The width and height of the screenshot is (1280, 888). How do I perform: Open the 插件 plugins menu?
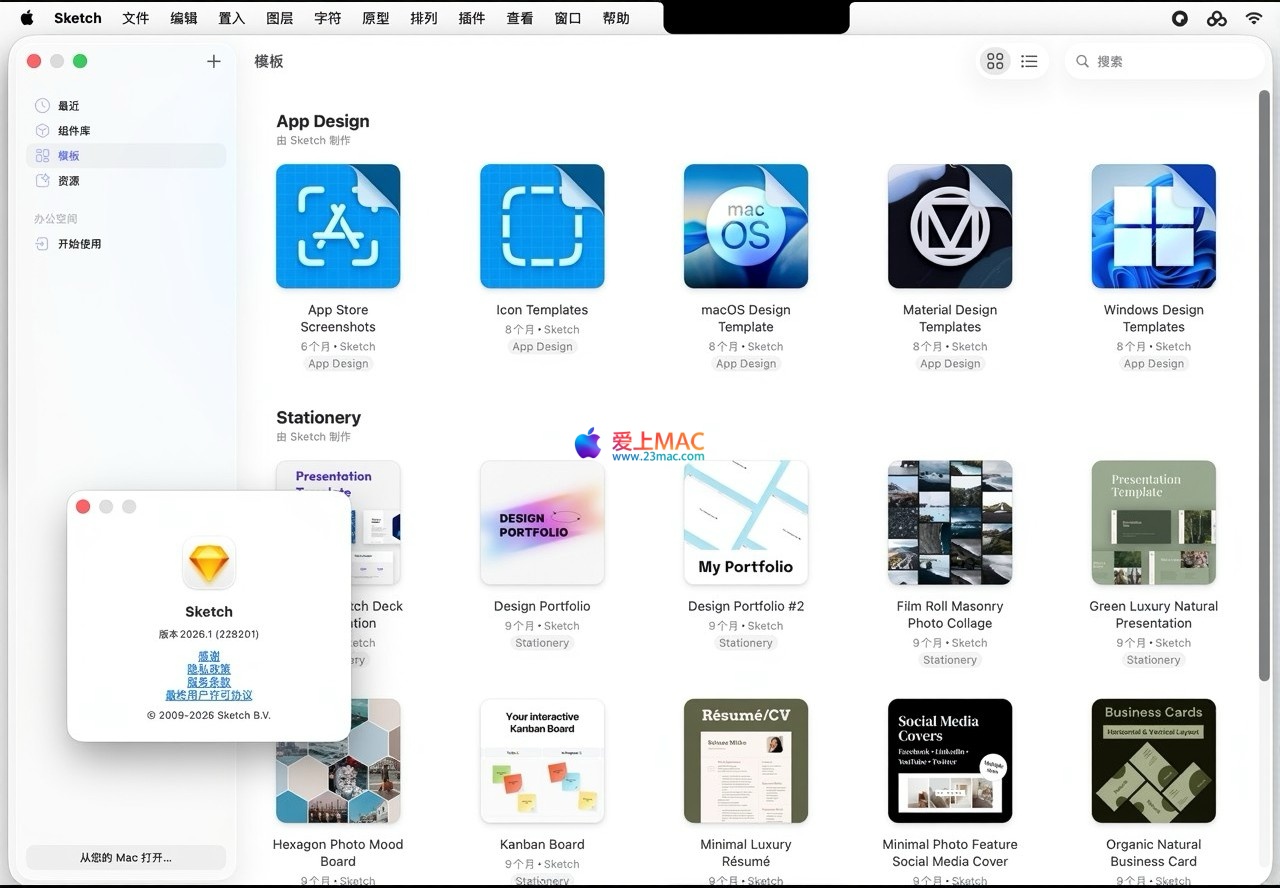pyautogui.click(x=471, y=18)
